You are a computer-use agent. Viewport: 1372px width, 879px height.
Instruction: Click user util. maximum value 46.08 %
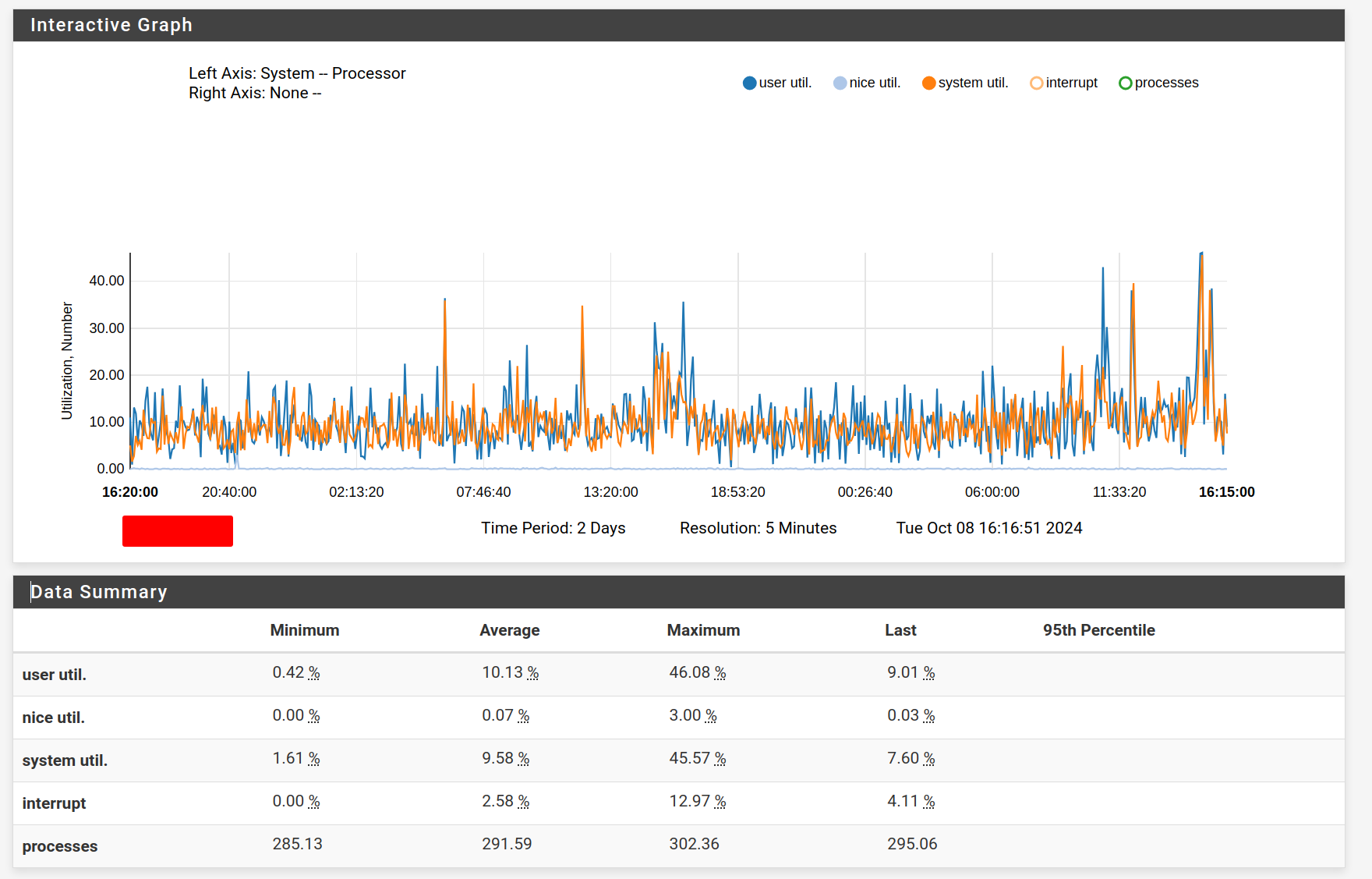click(x=698, y=672)
